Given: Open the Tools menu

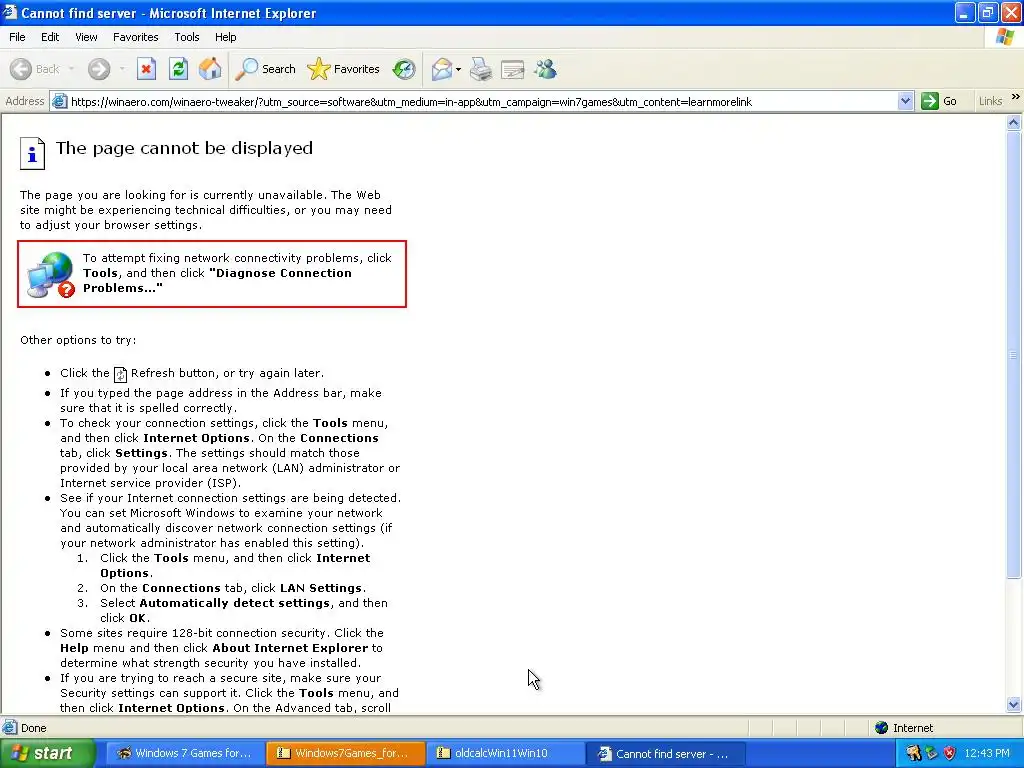Looking at the screenshot, I should click(x=187, y=37).
